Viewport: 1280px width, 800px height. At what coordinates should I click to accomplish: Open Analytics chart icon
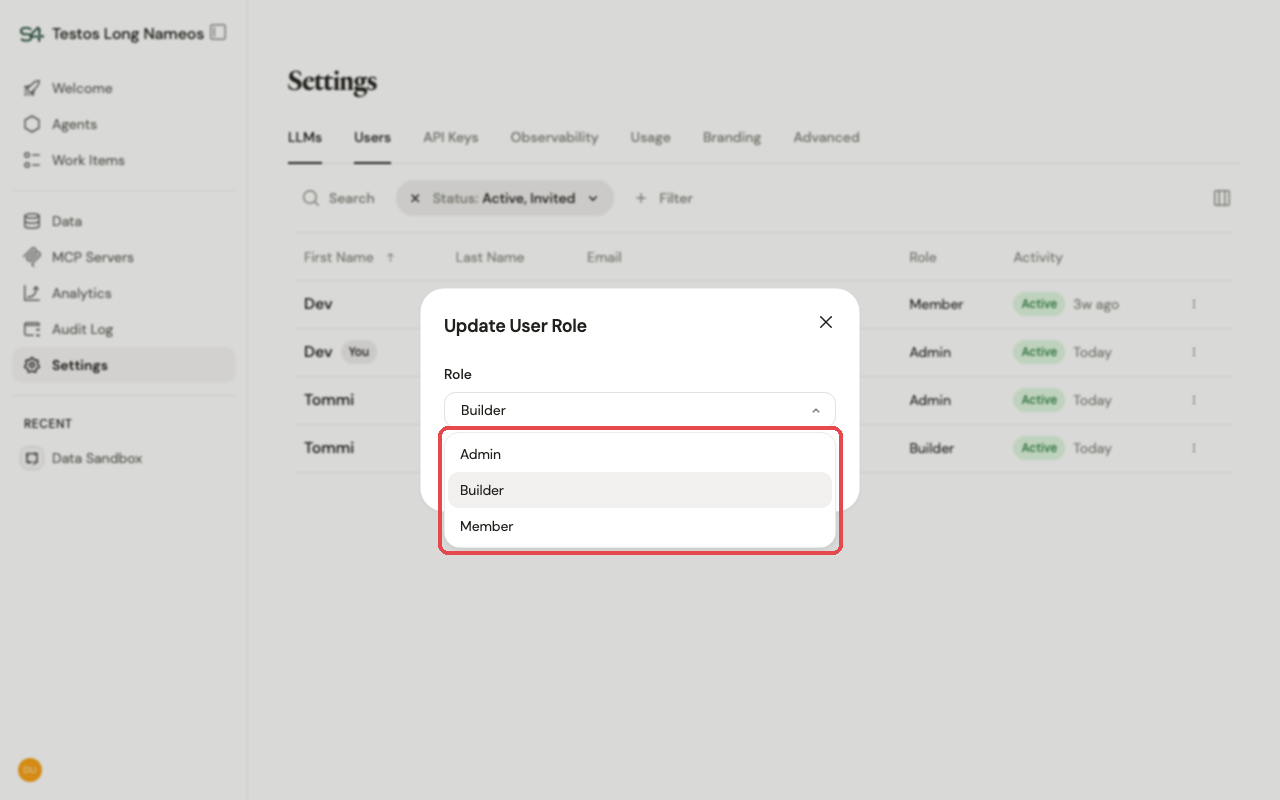(x=32, y=293)
